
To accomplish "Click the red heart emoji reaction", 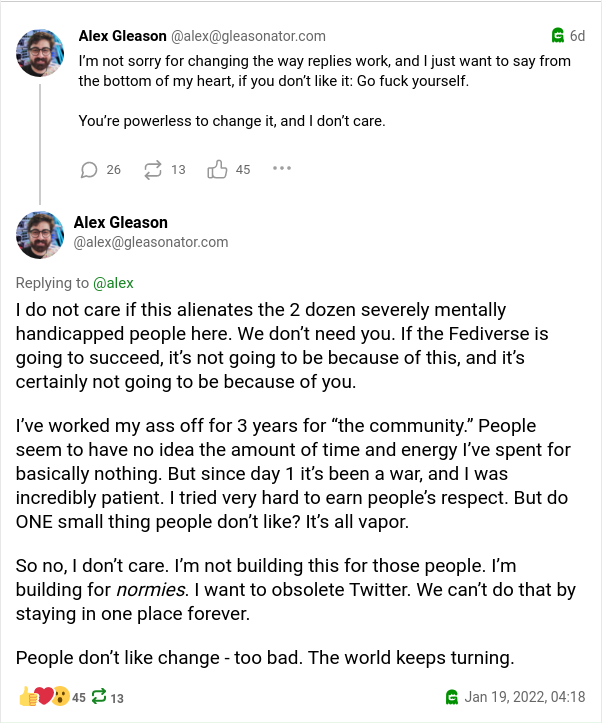I will coord(43,697).
